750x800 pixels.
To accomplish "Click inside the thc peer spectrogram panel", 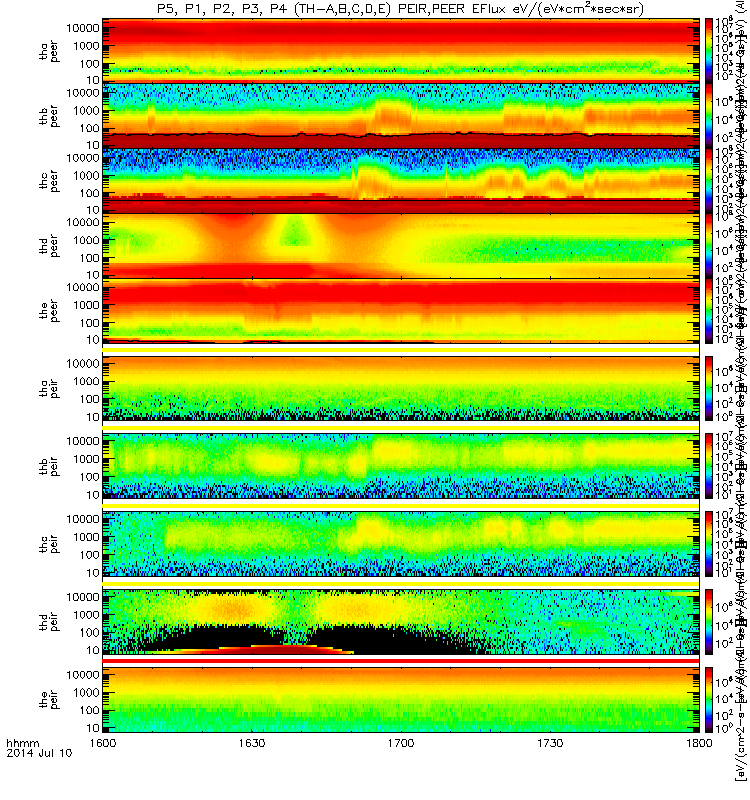I will (401, 180).
